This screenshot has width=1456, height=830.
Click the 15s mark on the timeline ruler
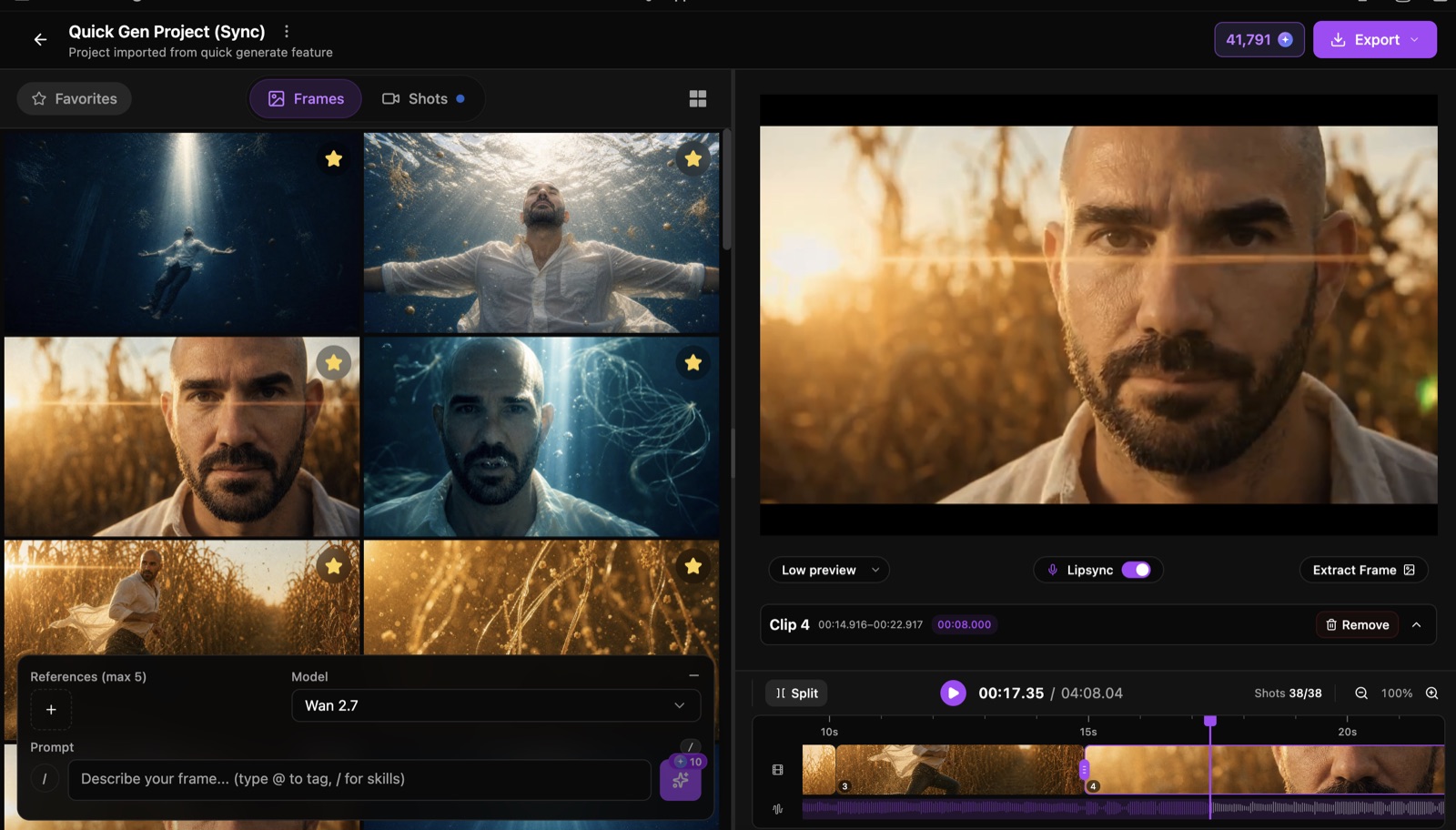(1088, 732)
